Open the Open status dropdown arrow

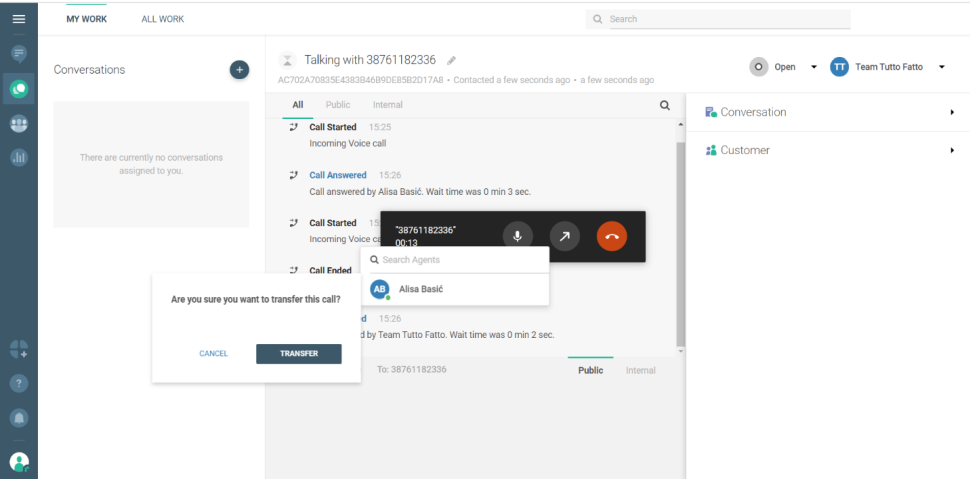point(813,67)
